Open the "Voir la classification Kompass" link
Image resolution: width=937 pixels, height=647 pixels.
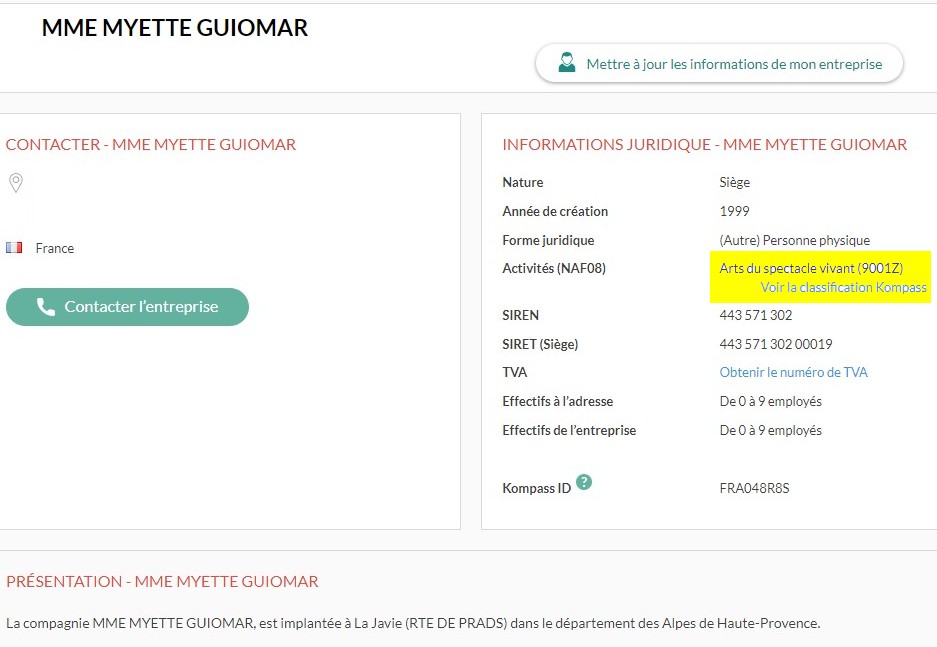(843, 288)
